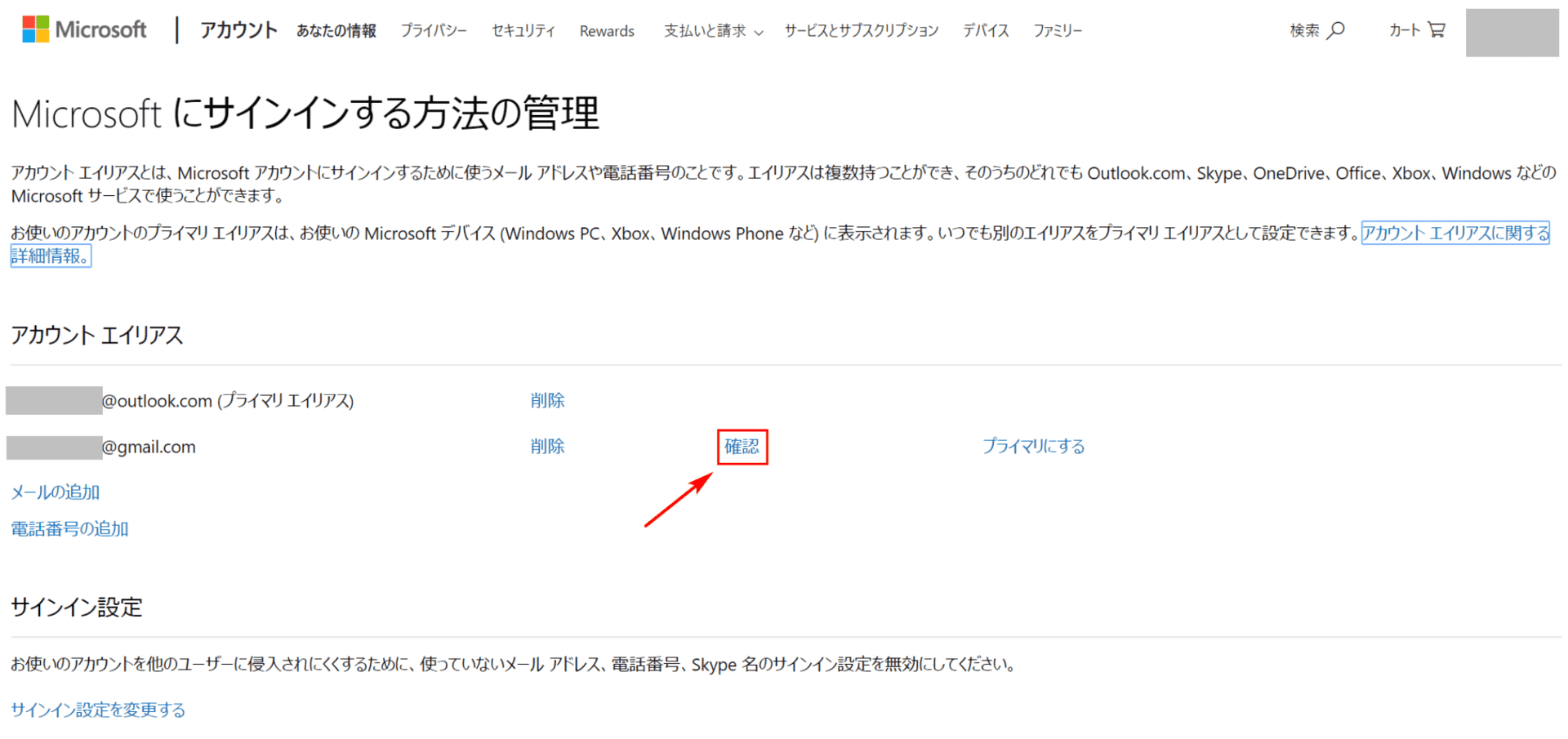Go to アカウント home
Screen dimensions: 1568x739
[239, 30]
